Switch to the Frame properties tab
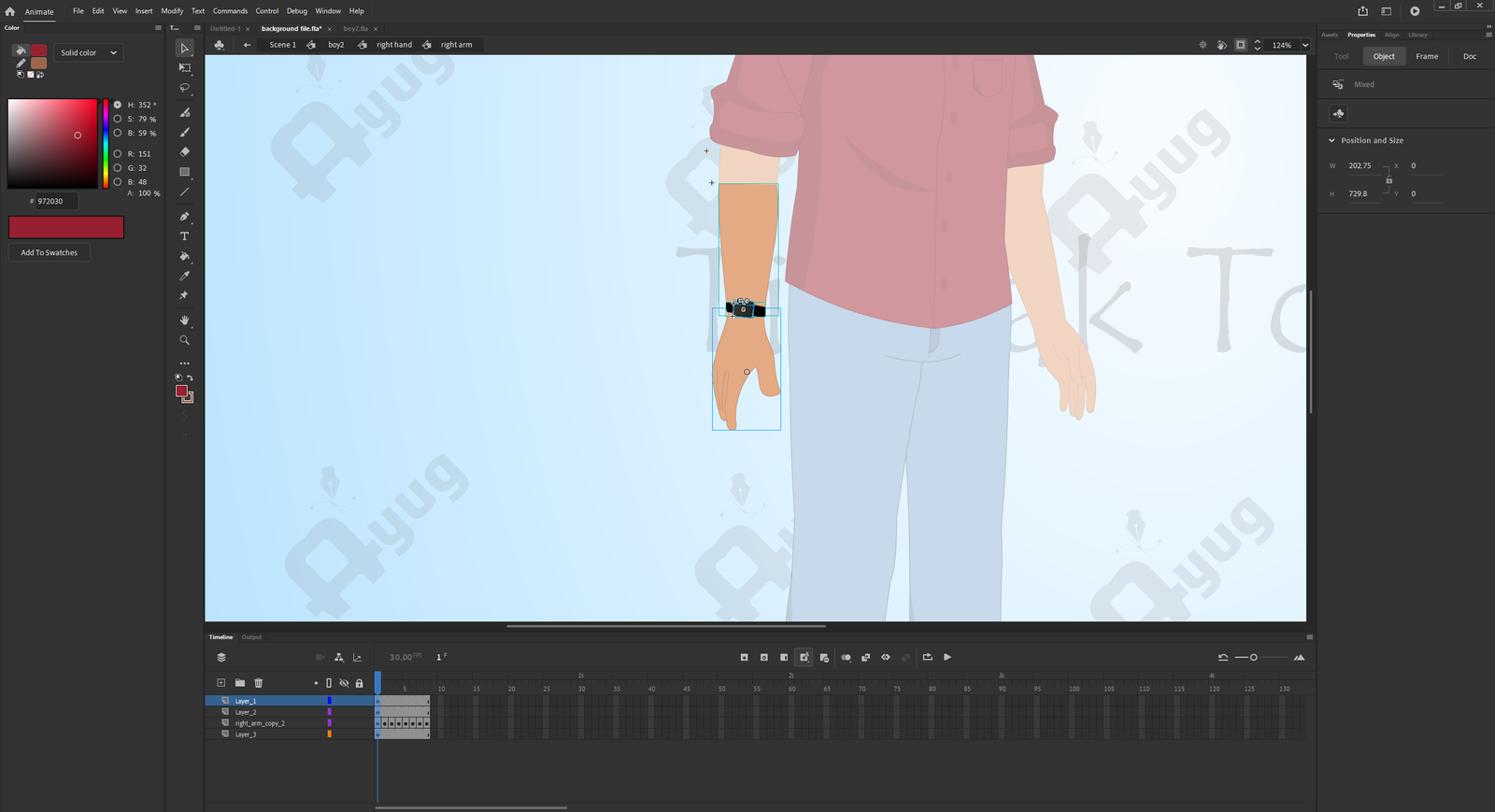The height and width of the screenshot is (812, 1495). click(1426, 57)
